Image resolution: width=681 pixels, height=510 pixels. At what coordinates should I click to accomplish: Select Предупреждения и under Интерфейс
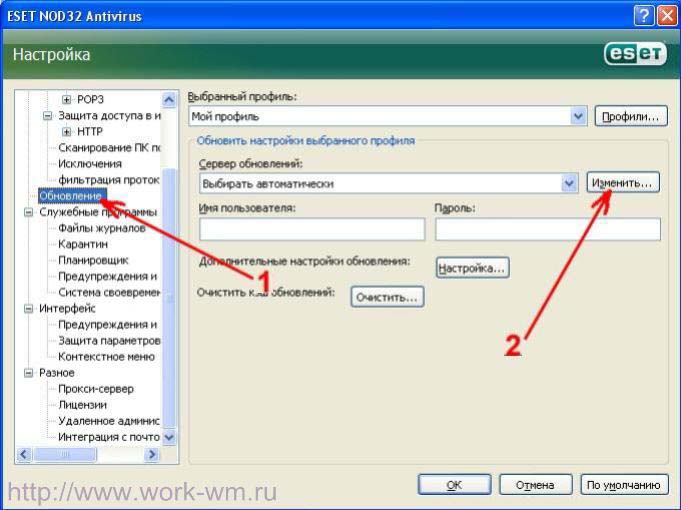(108, 325)
